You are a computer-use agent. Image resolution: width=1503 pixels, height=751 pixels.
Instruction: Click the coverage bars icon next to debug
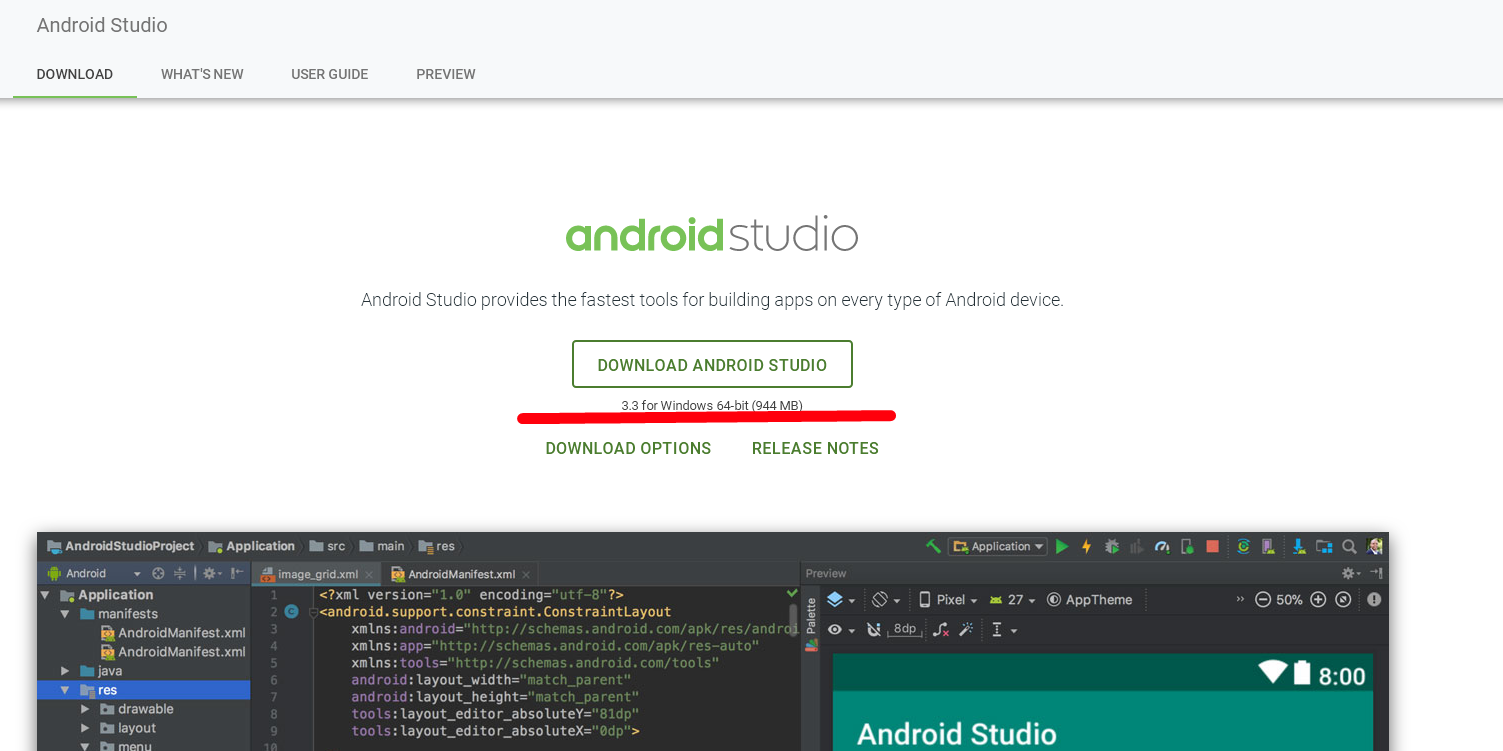[x=1137, y=546]
